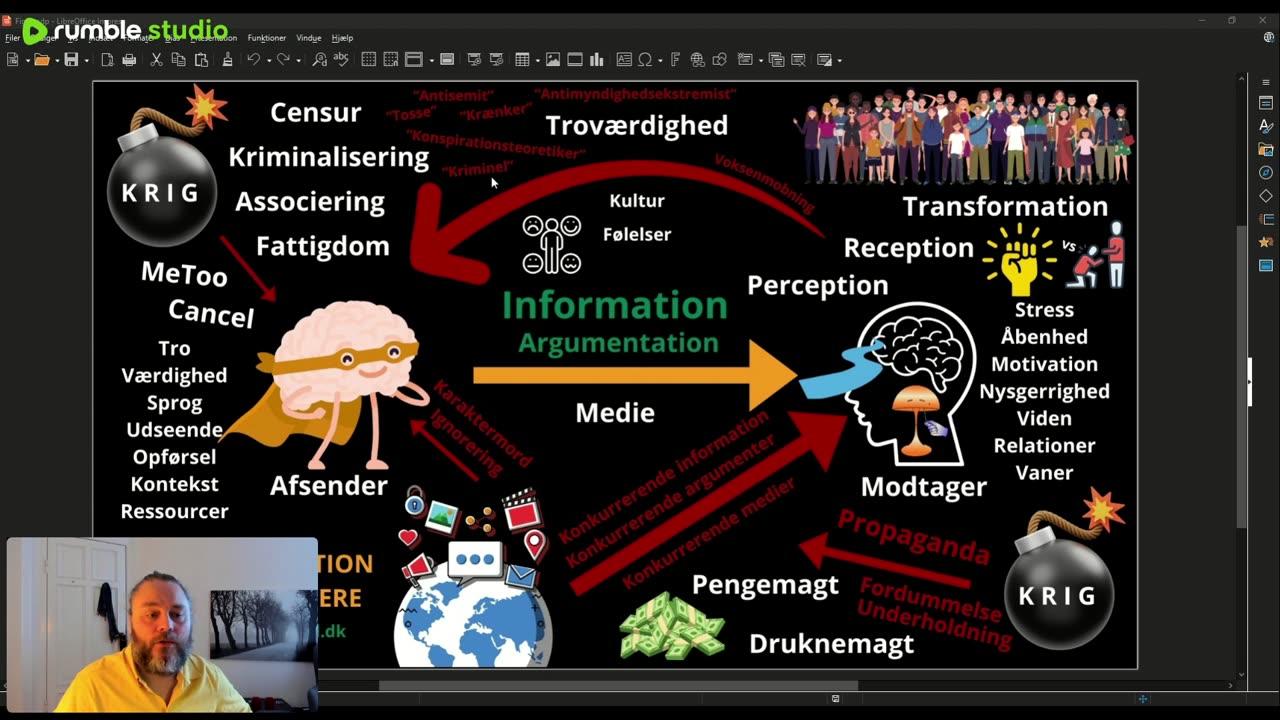The width and height of the screenshot is (1280, 720).
Task: Cut selection with the scissors icon
Action: click(156, 60)
